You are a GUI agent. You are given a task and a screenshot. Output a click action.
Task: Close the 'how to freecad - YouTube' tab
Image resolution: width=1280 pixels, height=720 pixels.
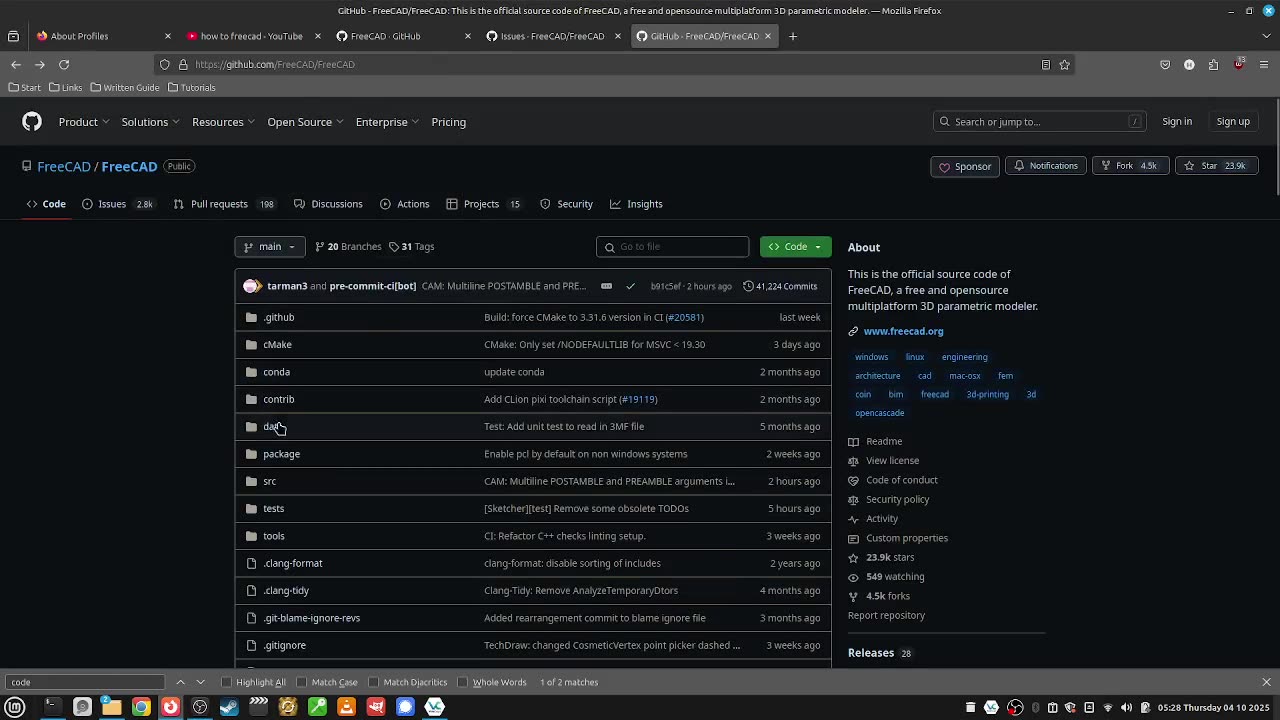point(317,36)
